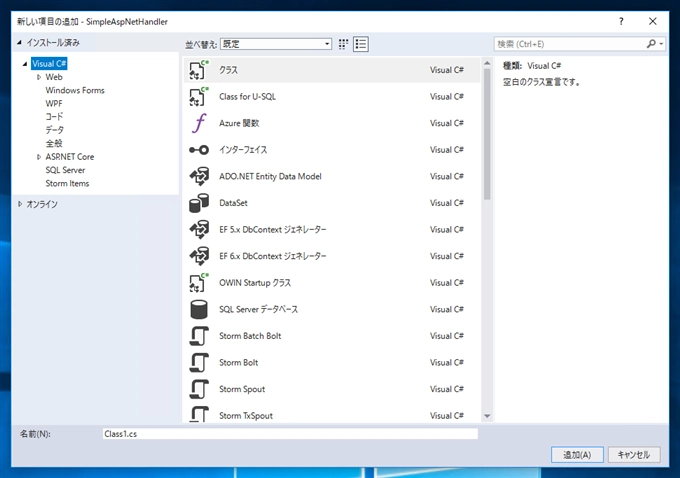Select Visual C# in the tree
This screenshot has width=680, height=478.
(49, 64)
